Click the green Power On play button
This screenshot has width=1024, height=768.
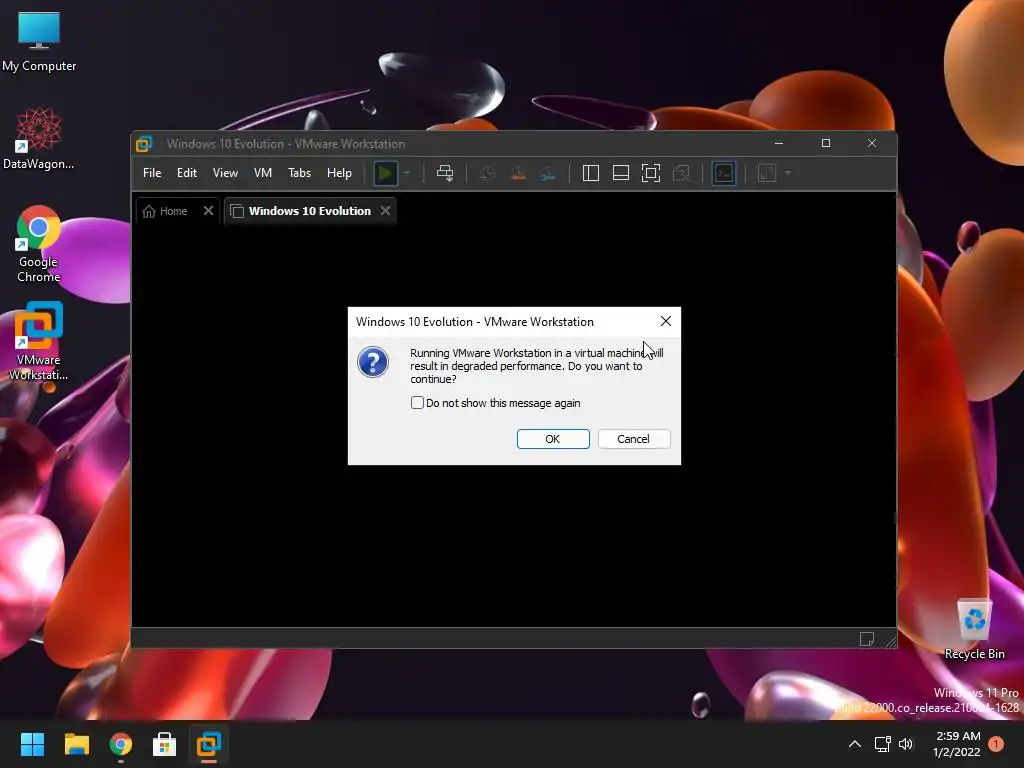pyautogui.click(x=385, y=173)
